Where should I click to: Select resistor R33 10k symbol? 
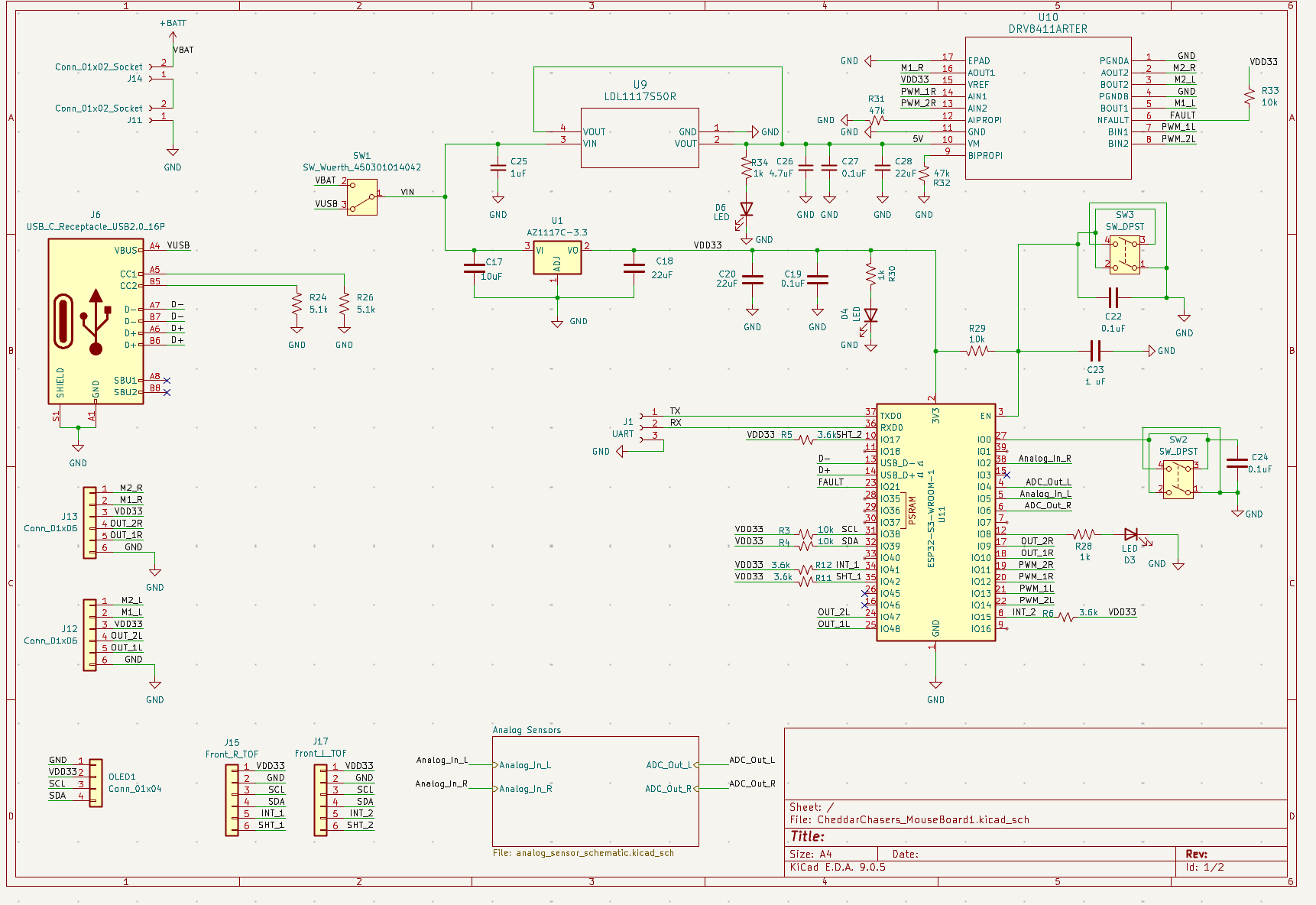pos(1249,96)
